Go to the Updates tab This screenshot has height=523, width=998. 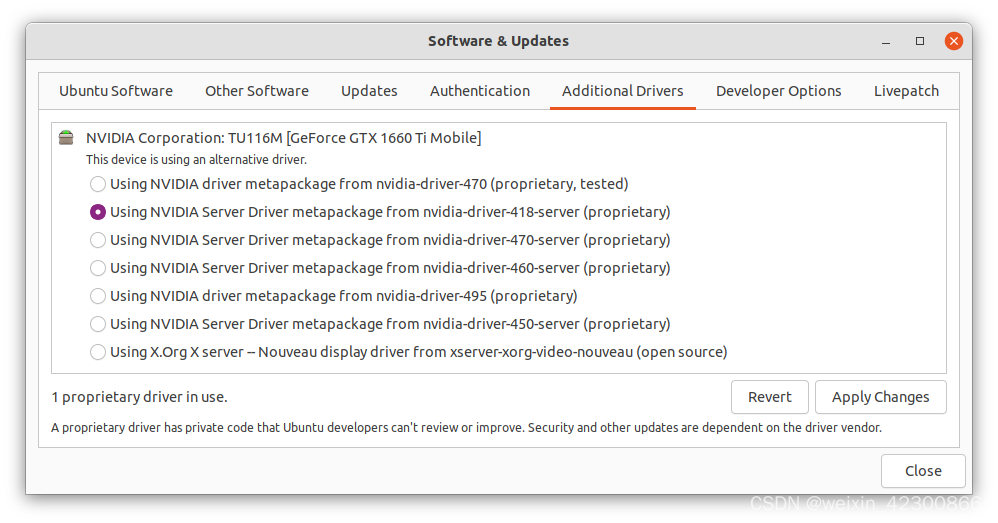pyautogui.click(x=369, y=91)
